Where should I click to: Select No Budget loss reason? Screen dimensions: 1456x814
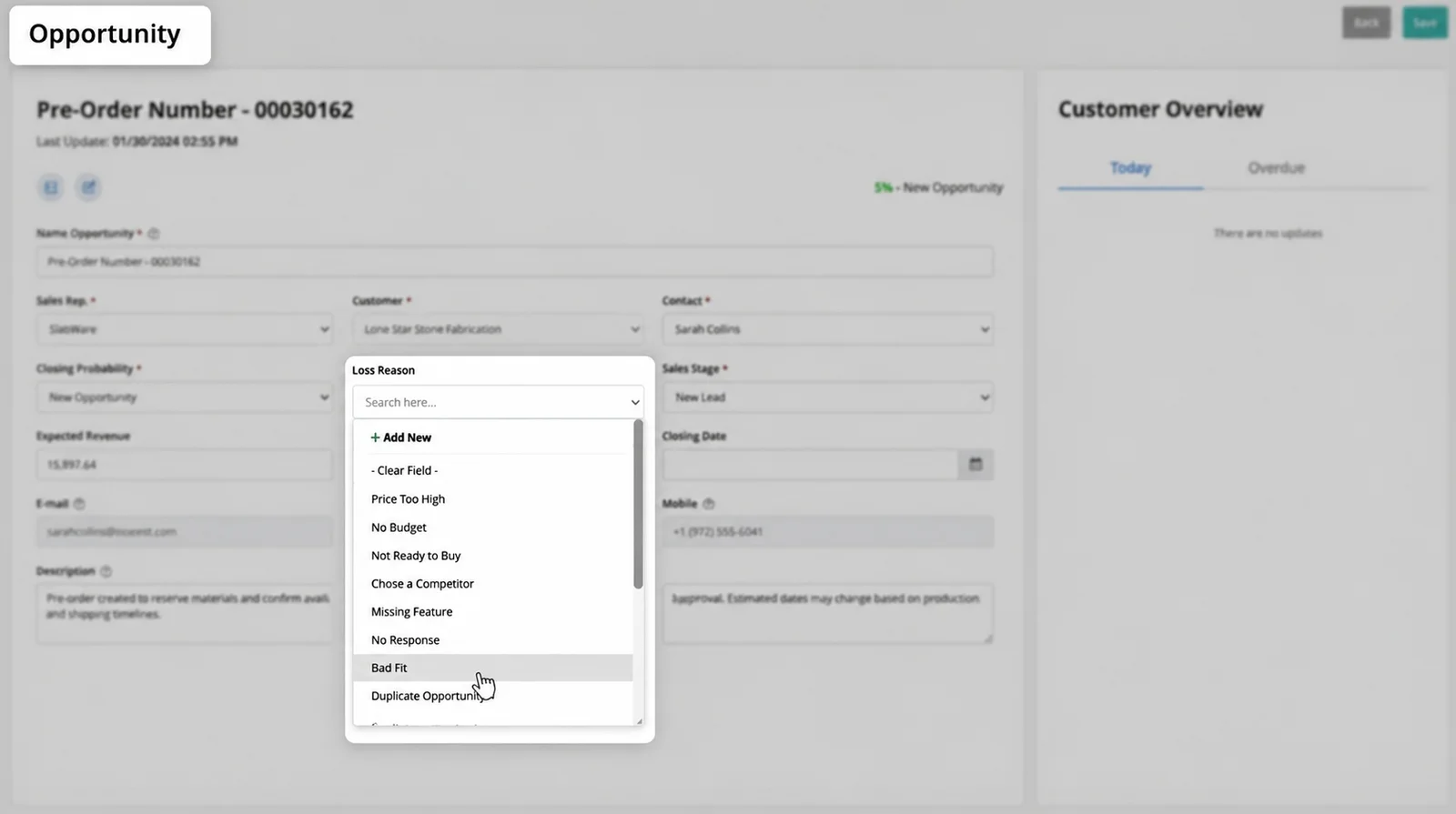pos(492,527)
